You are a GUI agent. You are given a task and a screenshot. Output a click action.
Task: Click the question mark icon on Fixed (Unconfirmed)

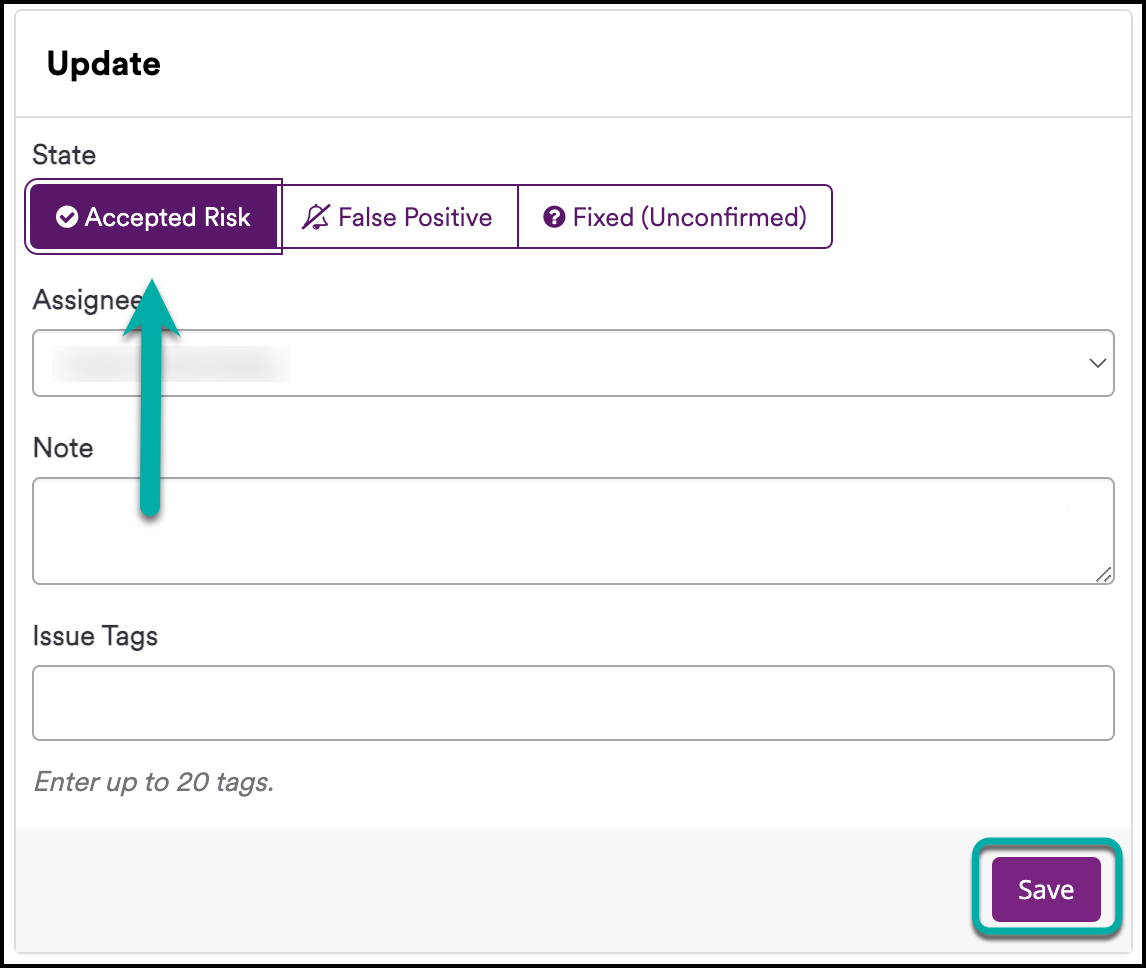pyautogui.click(x=554, y=217)
